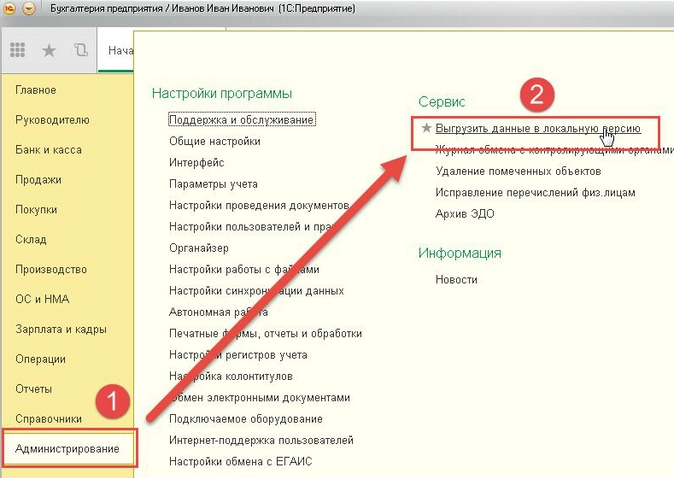This screenshot has width=674, height=478.
Task: Click the 1C application logo icon
Action: 10,8
